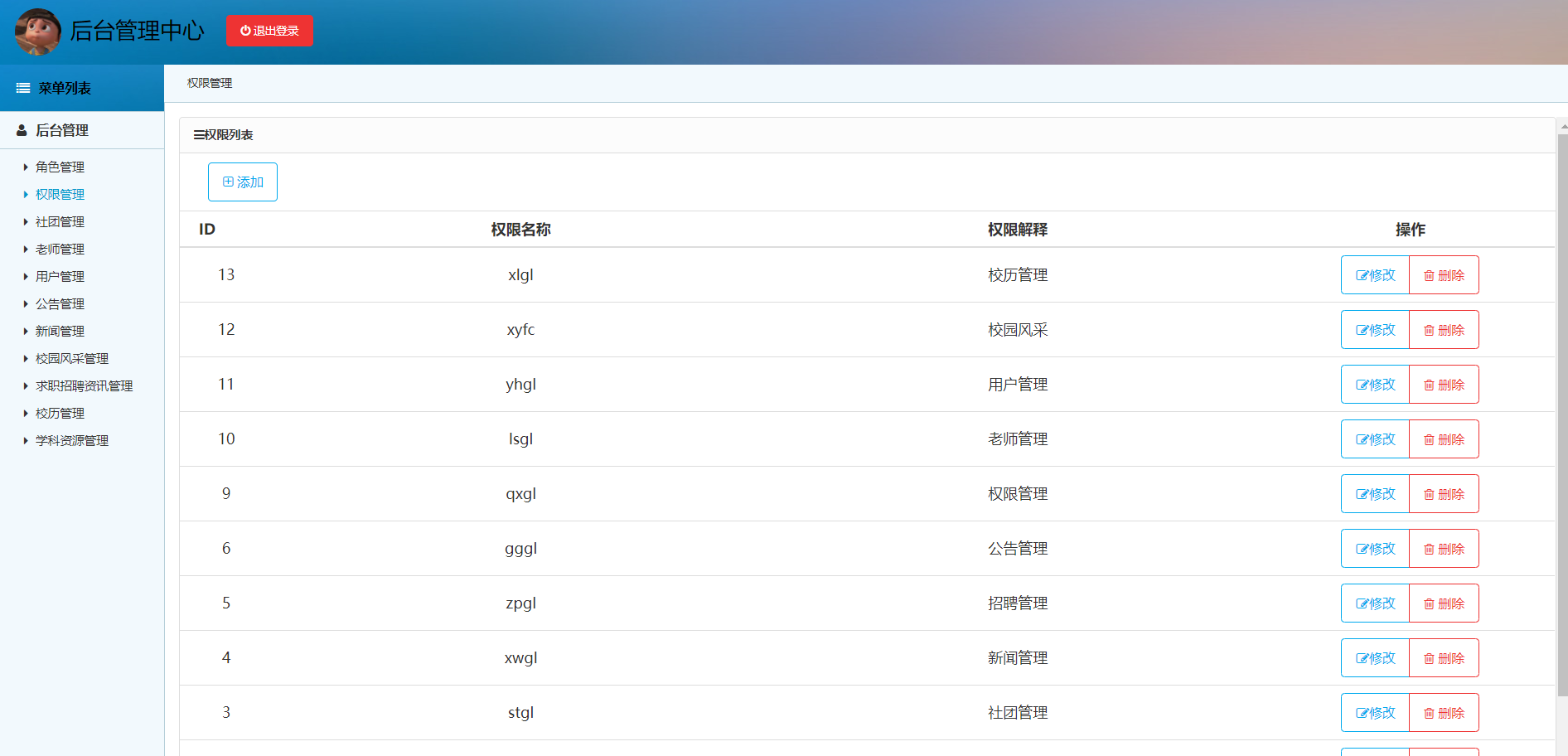Delete the stgl 社团管理 row
This screenshot has height=756, width=1568.
(x=1444, y=712)
